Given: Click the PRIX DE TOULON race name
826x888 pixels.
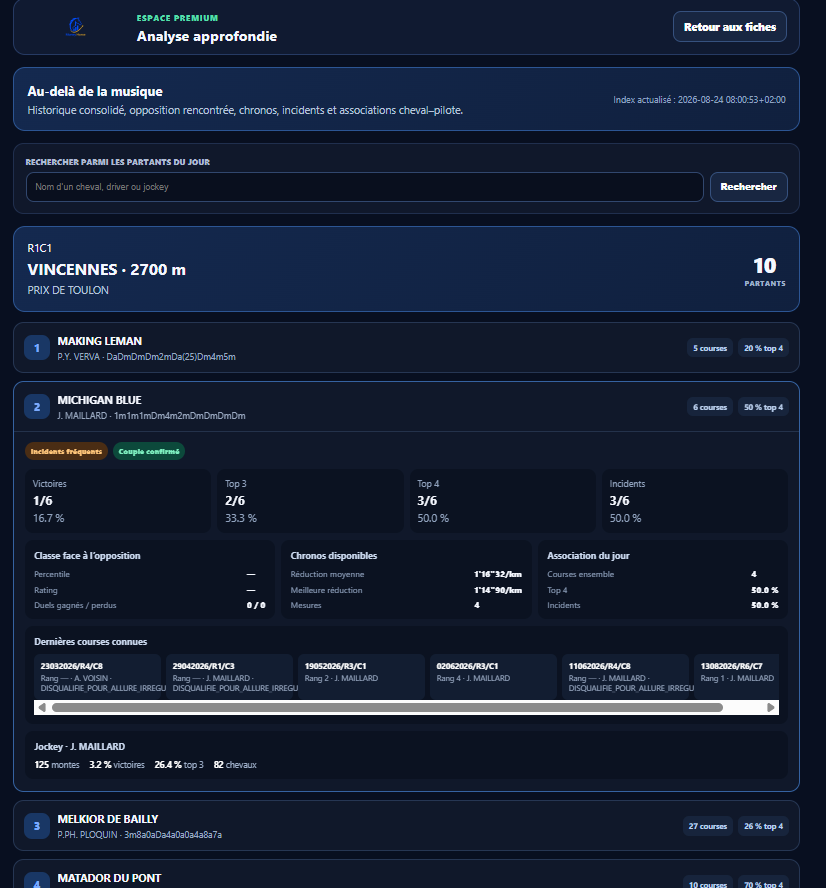Looking at the screenshot, I should (x=68, y=290).
